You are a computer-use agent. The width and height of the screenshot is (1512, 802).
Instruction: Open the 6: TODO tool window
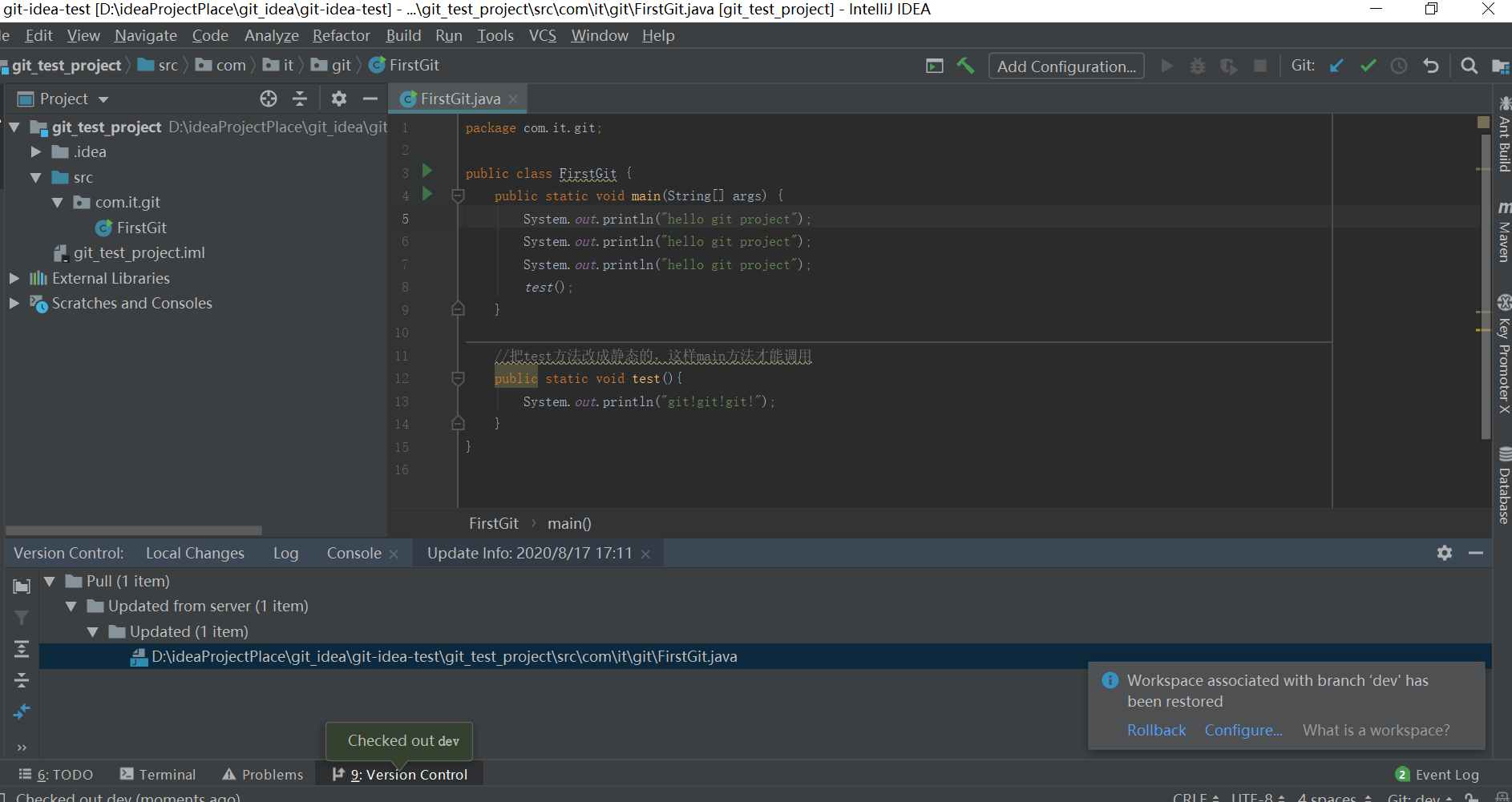56,774
